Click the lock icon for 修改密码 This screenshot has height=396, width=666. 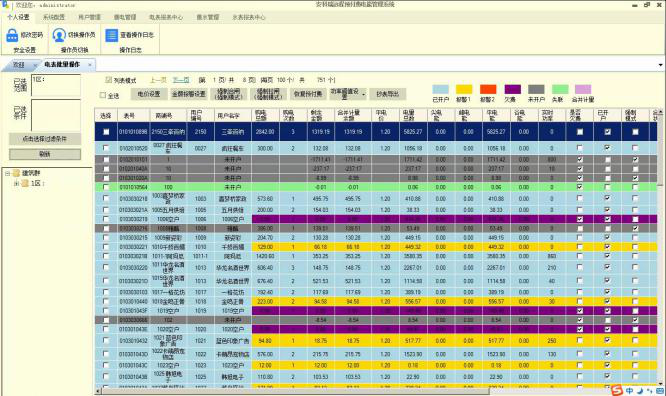click(12, 35)
